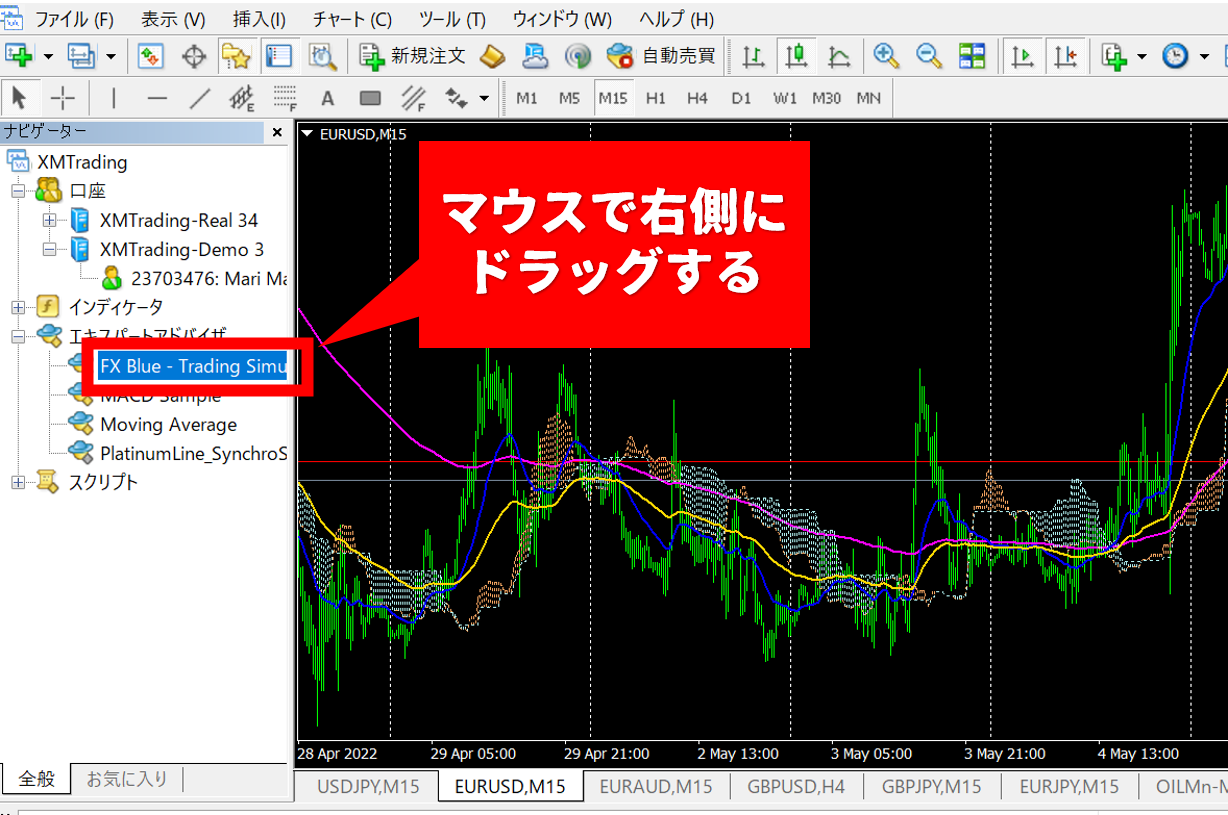
Task: Select the PlatinumLine_SynchroS expert advisor
Action: tap(193, 453)
